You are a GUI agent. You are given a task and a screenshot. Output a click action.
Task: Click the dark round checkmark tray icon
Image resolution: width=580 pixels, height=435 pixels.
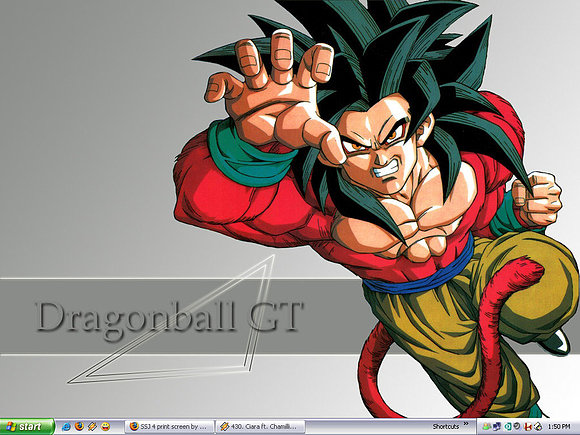point(517,426)
